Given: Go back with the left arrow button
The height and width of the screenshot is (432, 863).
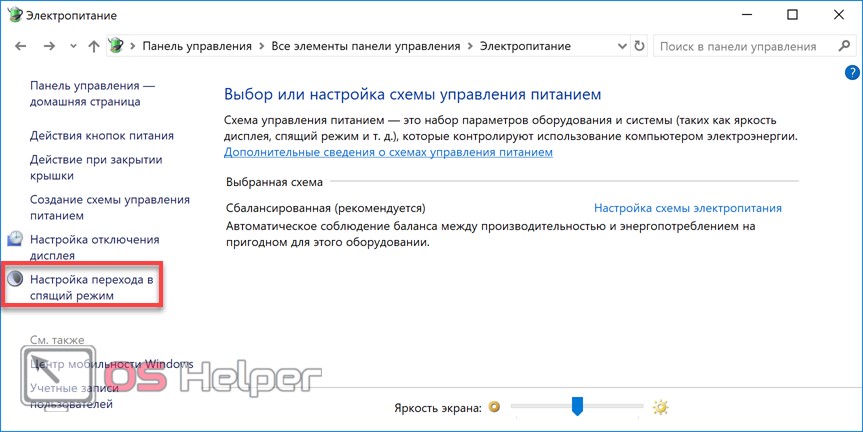Looking at the screenshot, I should [x=20, y=46].
